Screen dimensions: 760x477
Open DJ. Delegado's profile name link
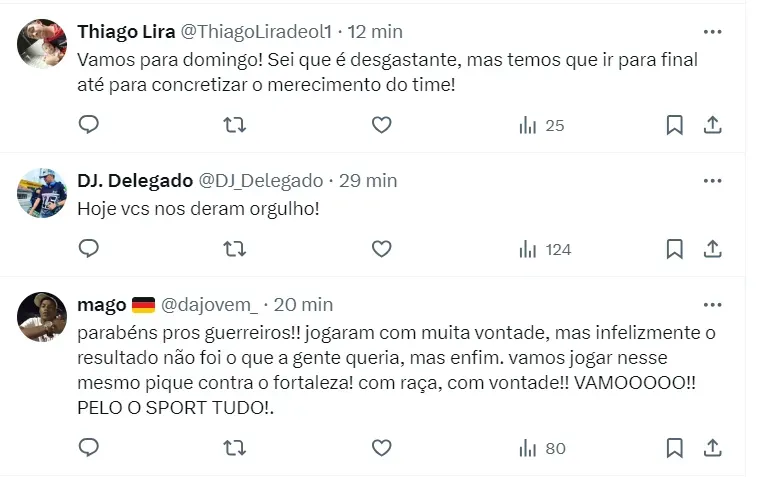[x=135, y=181]
